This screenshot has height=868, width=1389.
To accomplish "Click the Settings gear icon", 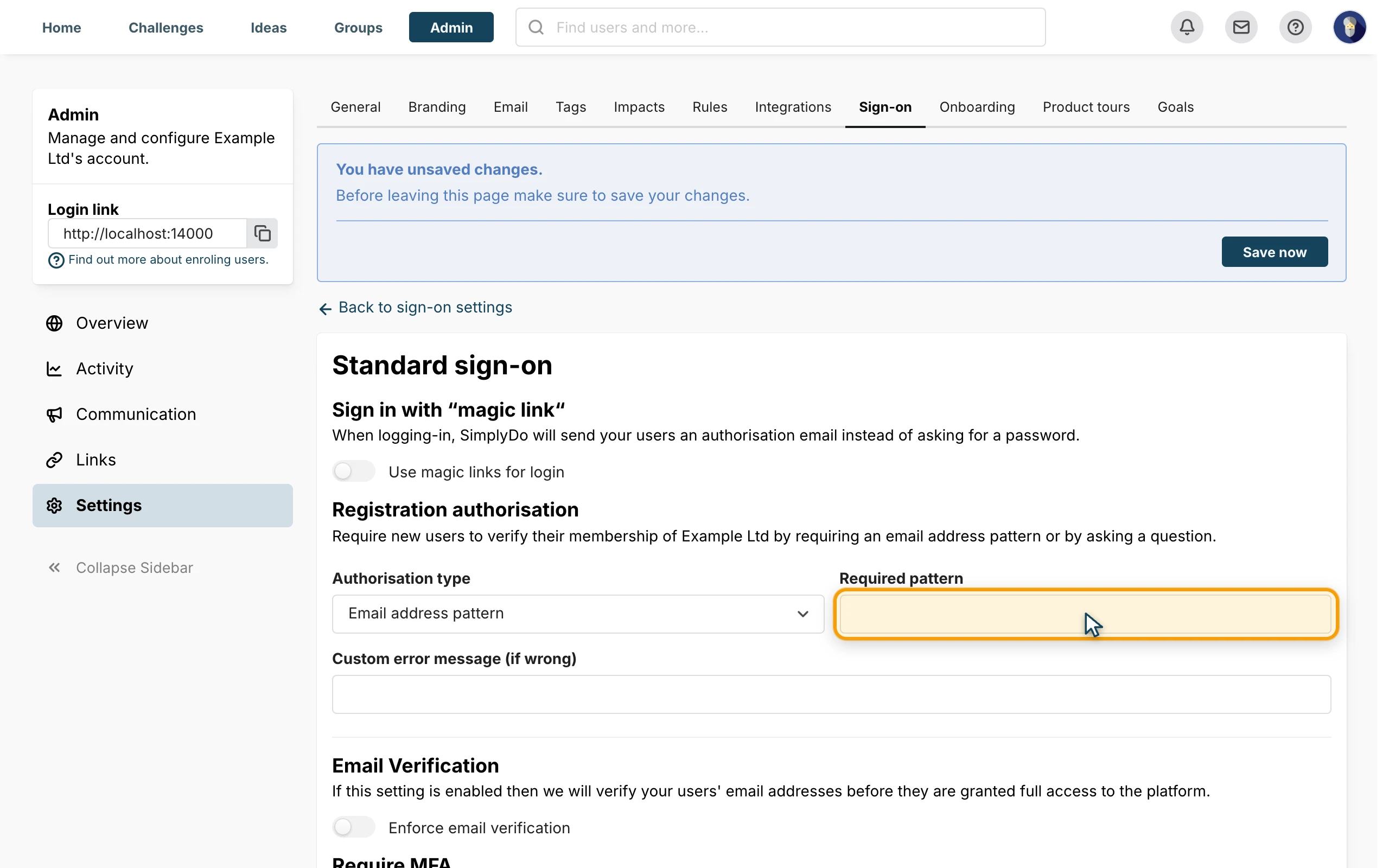I will [x=54, y=505].
